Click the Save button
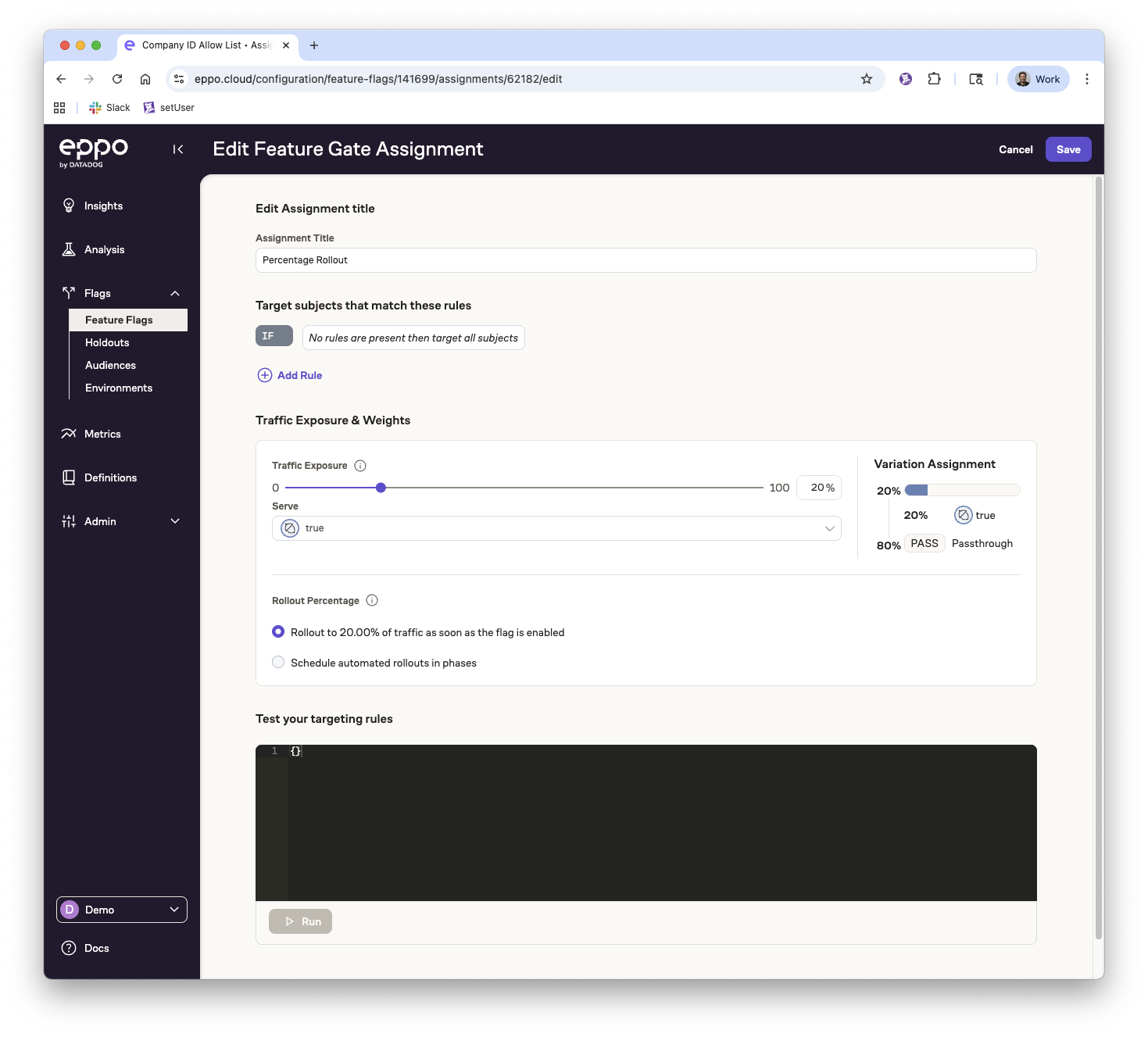 click(1068, 149)
